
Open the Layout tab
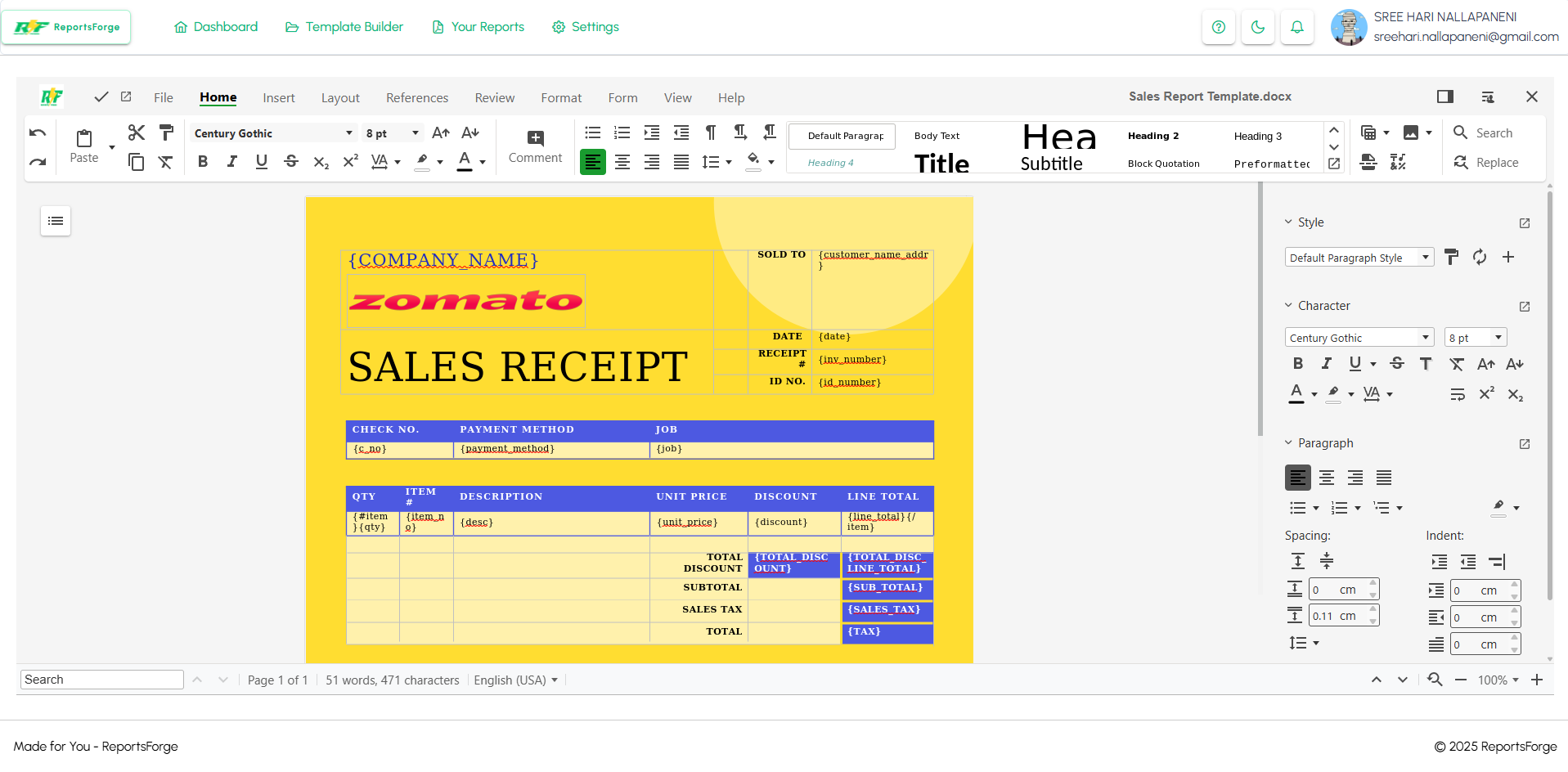point(340,97)
